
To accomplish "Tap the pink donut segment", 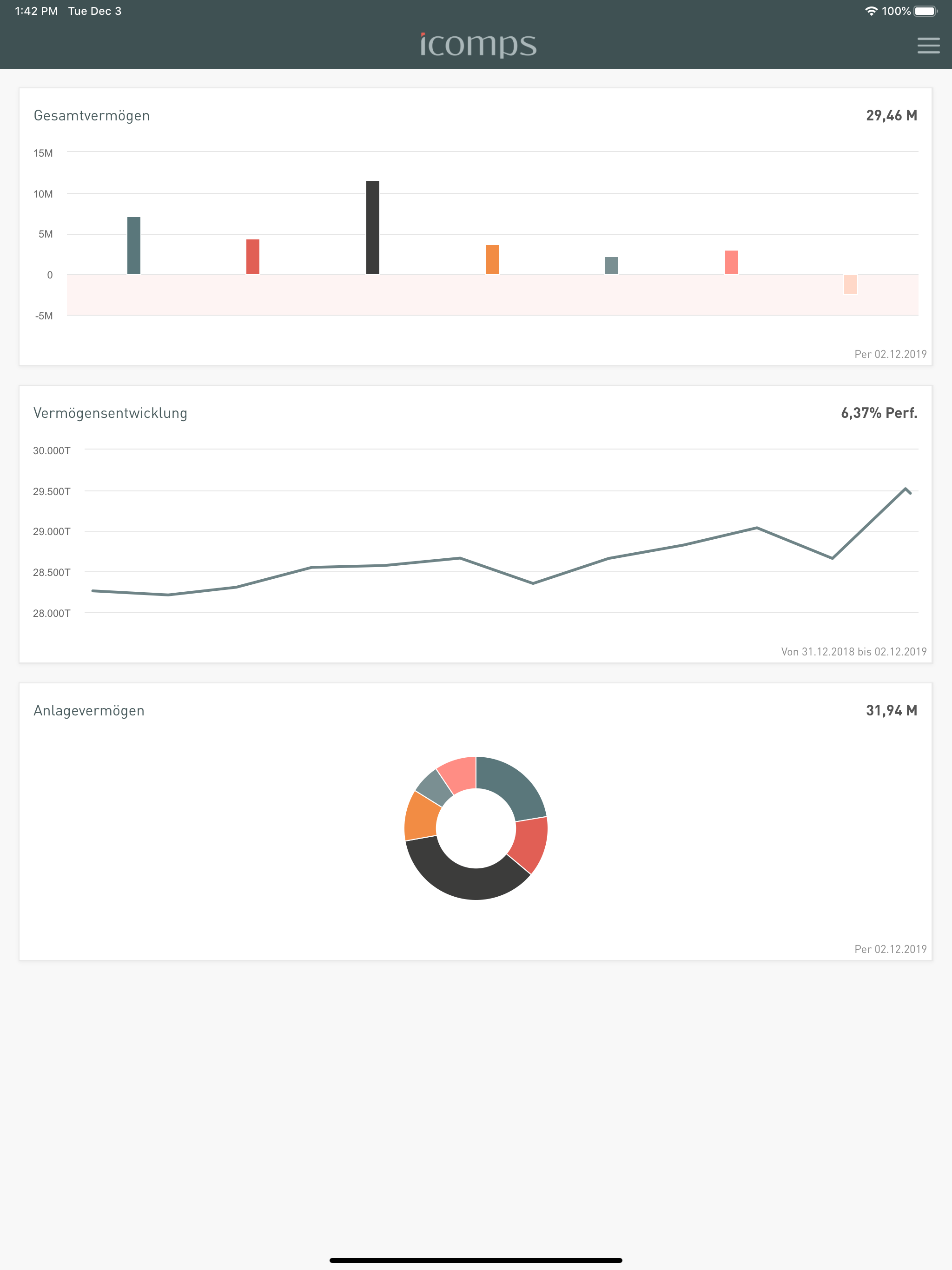I will click(x=459, y=774).
